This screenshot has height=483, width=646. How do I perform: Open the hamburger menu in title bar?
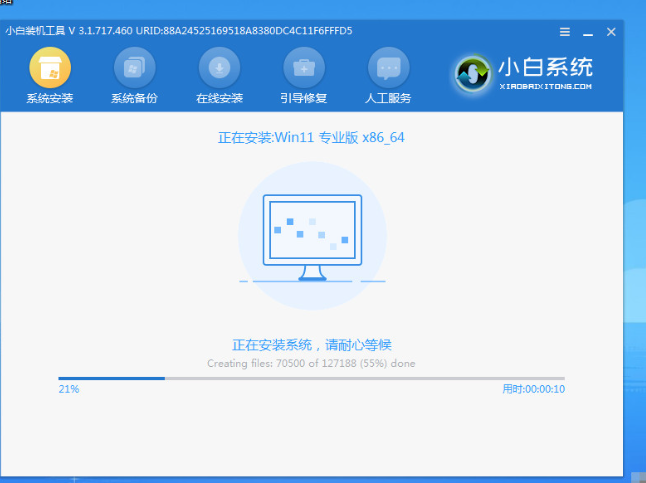(565, 32)
